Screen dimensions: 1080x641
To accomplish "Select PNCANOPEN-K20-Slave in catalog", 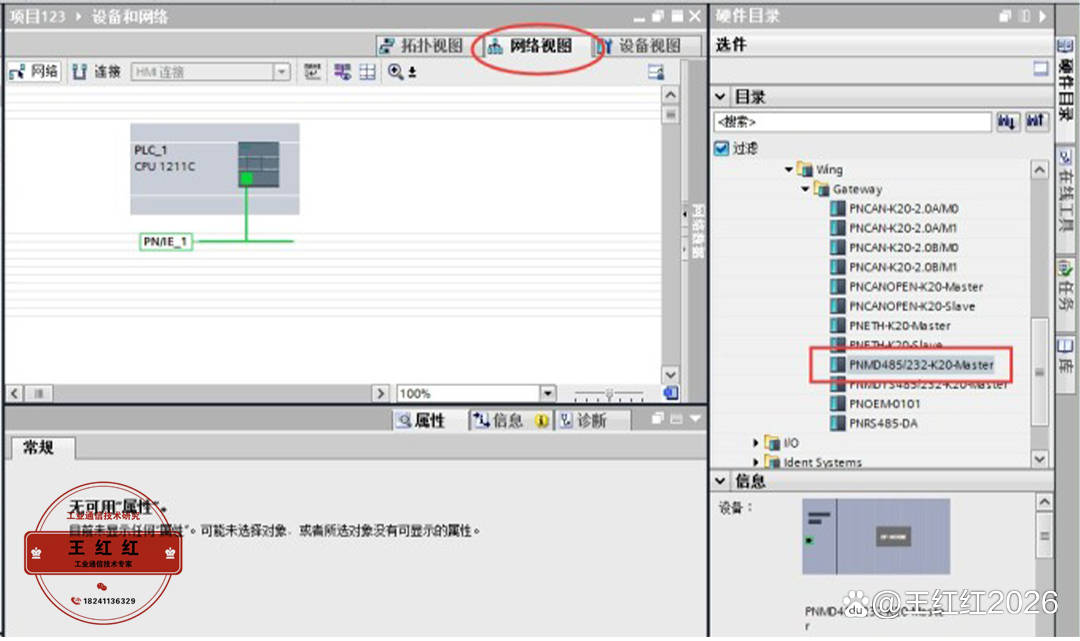I will (x=912, y=306).
